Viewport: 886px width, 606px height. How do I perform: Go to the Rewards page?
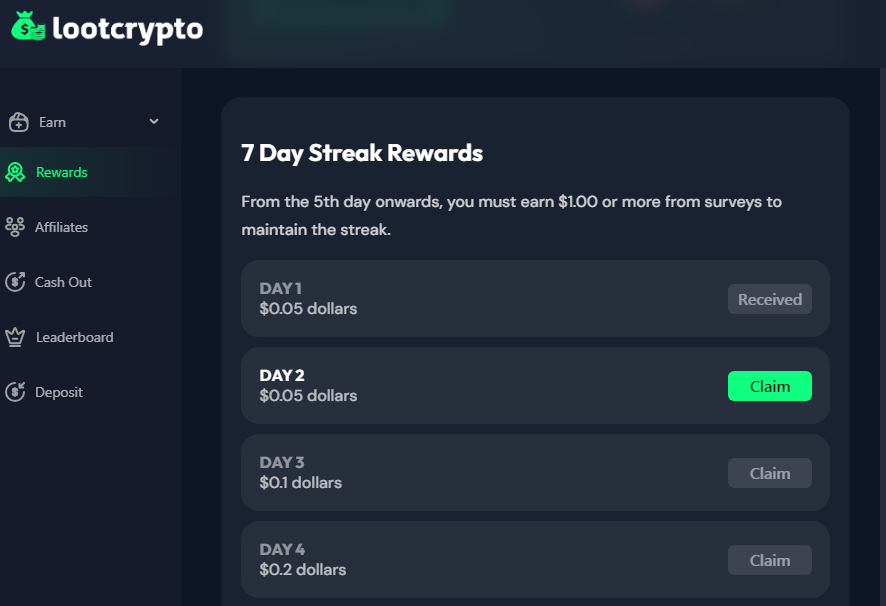coord(62,172)
